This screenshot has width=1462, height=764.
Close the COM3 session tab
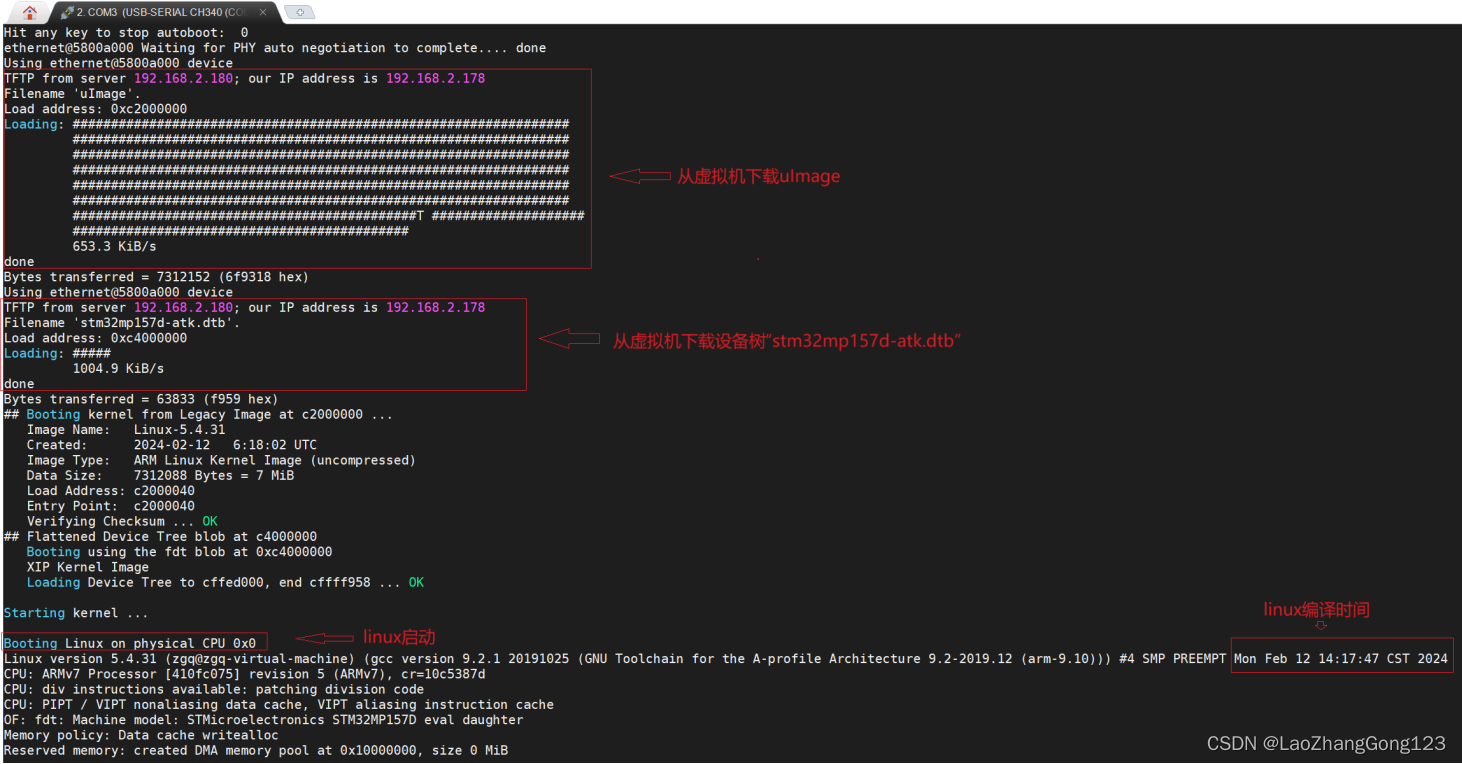265,12
